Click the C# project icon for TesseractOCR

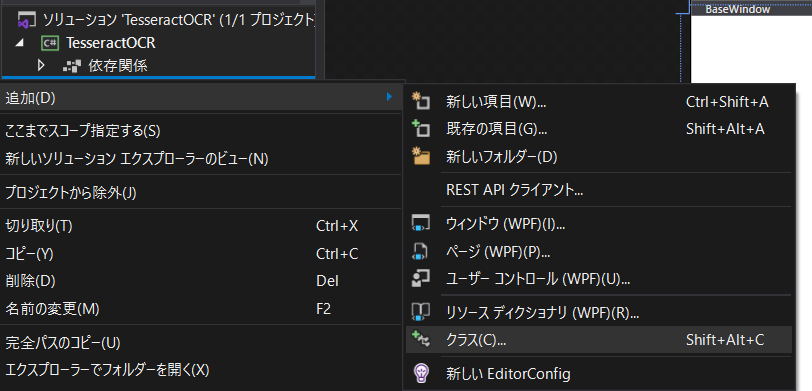click(x=50, y=43)
